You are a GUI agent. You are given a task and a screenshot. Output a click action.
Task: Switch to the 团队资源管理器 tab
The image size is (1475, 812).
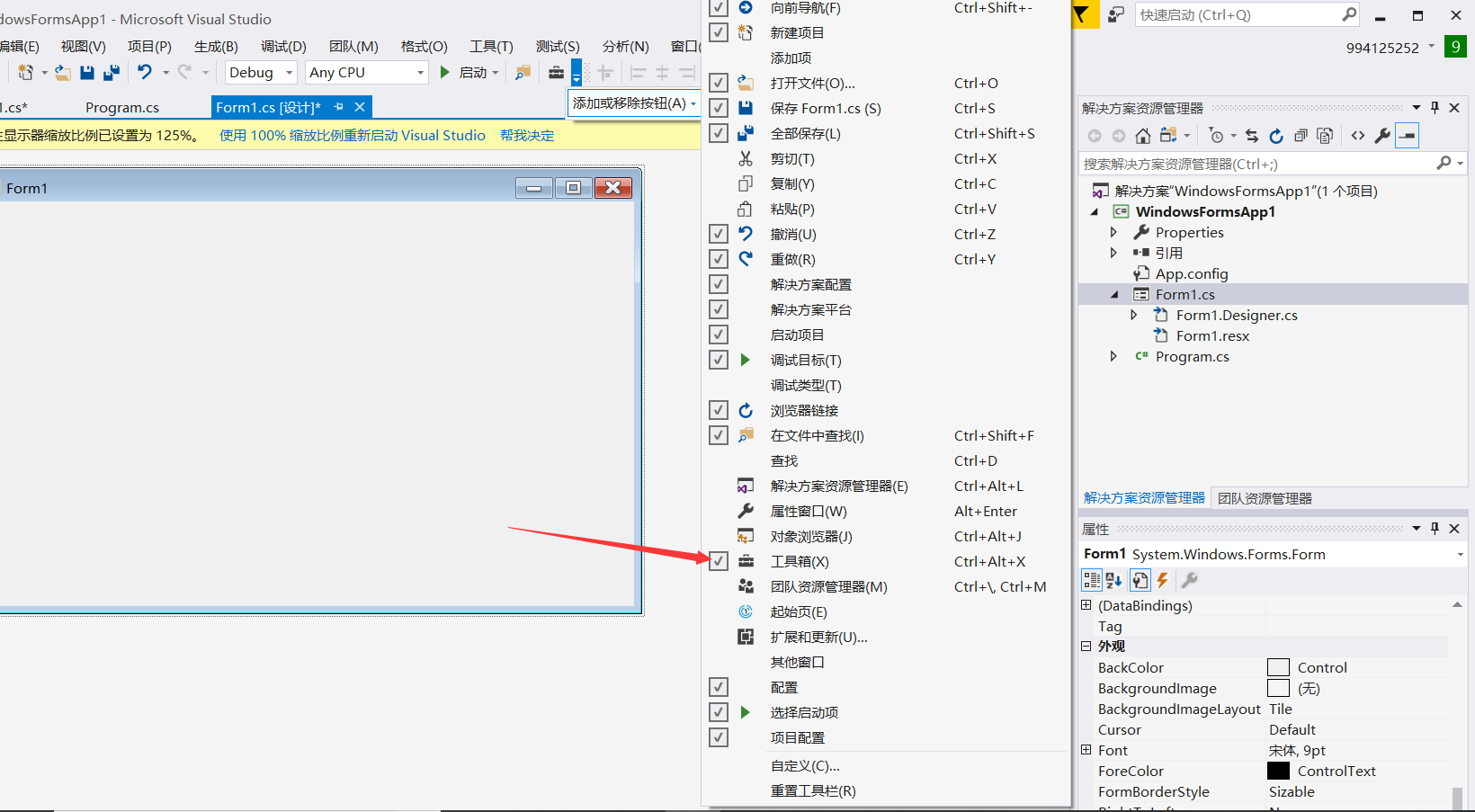(x=1265, y=498)
